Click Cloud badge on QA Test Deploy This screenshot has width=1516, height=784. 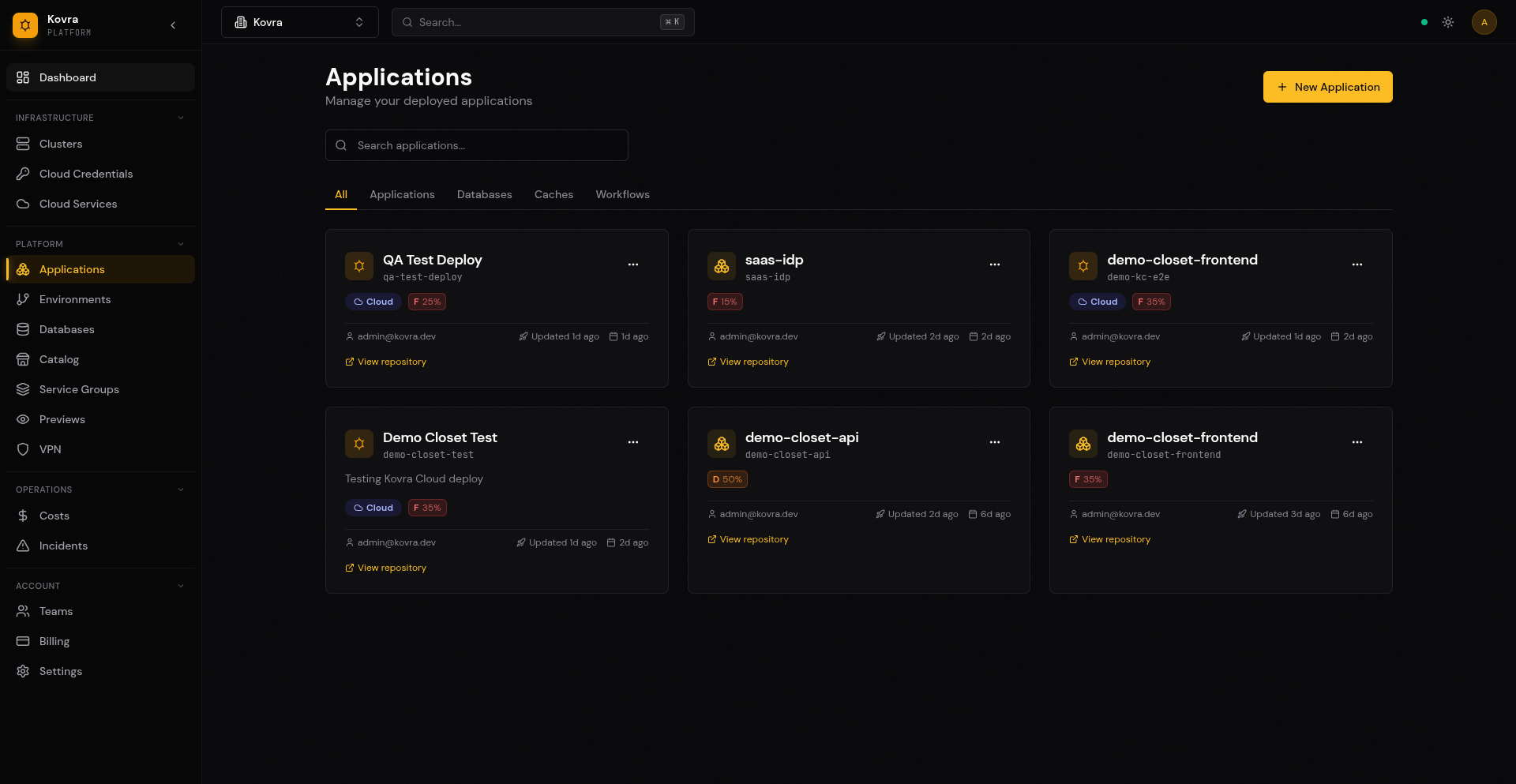coord(373,302)
